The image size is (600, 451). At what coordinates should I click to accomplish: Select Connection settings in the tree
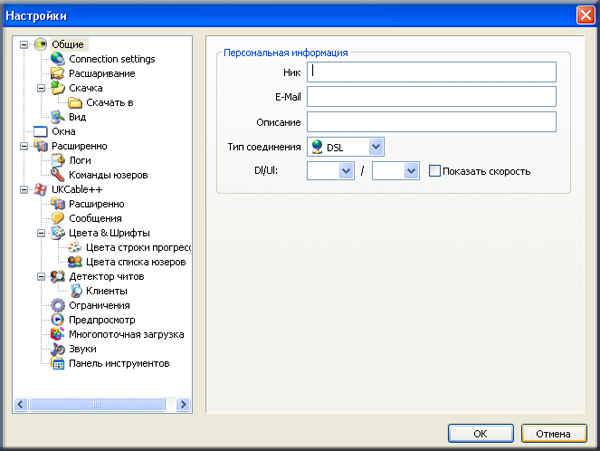click(x=112, y=59)
